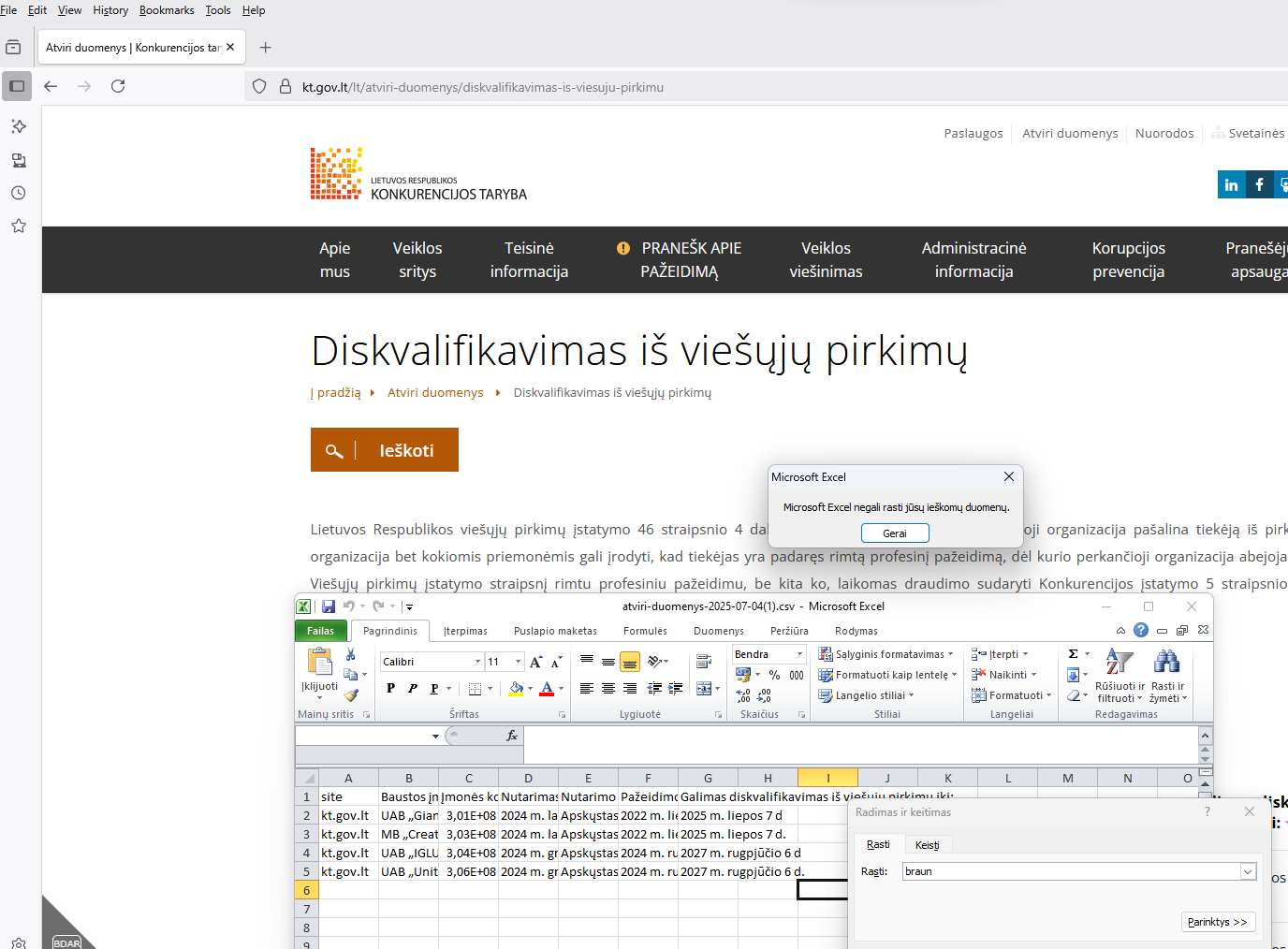This screenshot has height=949, width=1288.
Task: Click the browser address bar URL
Action: [x=482, y=87]
